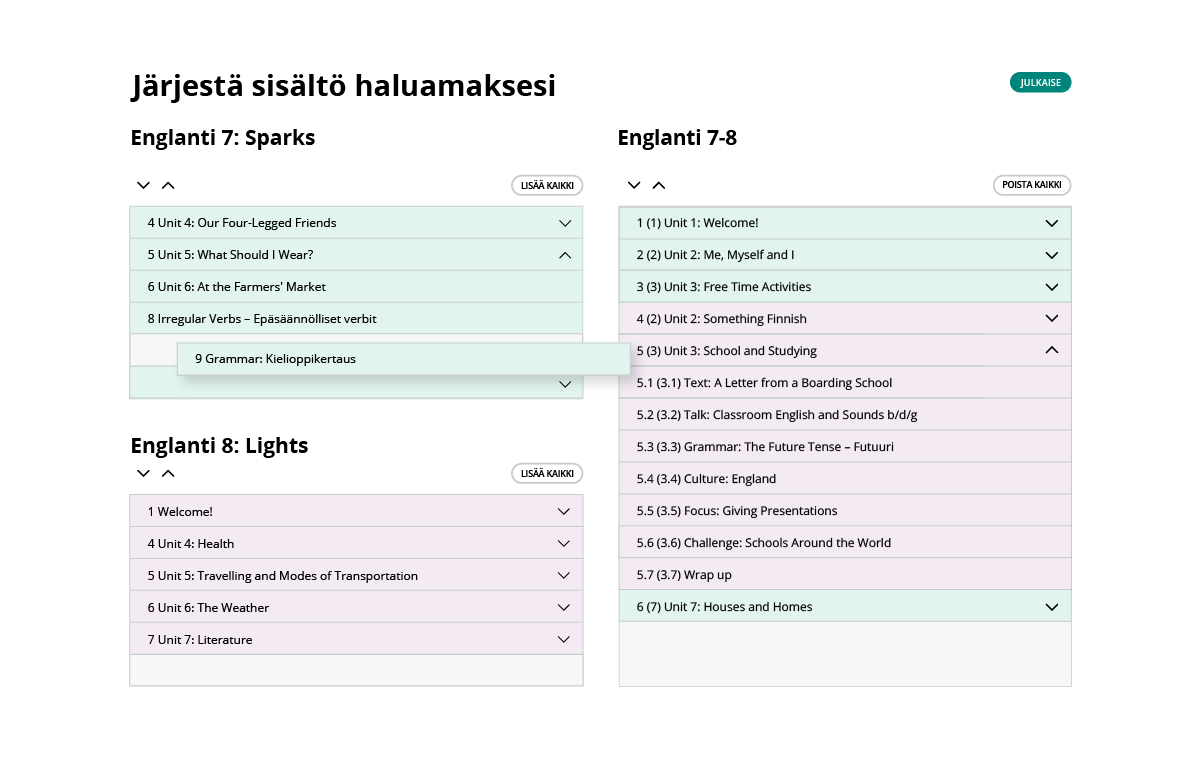Expand Unit 7: Literature chevron
This screenshot has width=1201, height=759.
coord(564,640)
